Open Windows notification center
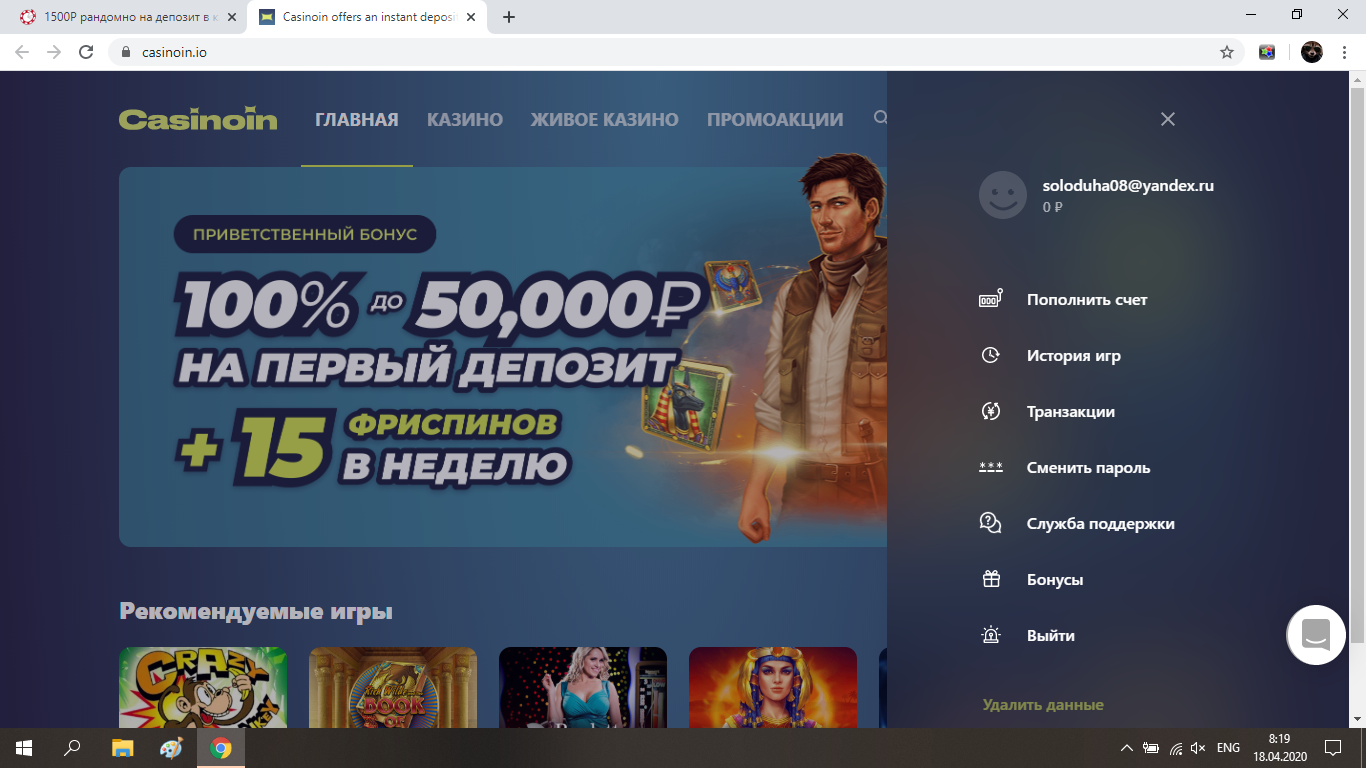Screen dimensions: 1366x768 coord(1333,748)
